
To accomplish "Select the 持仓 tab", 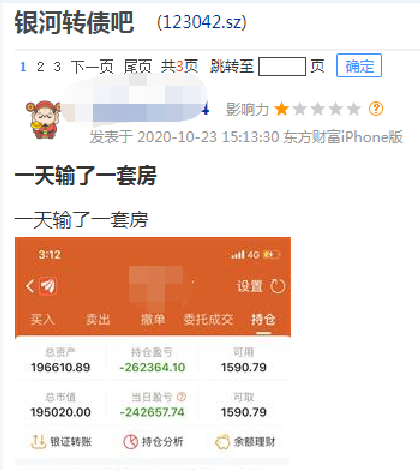I will click(263, 320).
